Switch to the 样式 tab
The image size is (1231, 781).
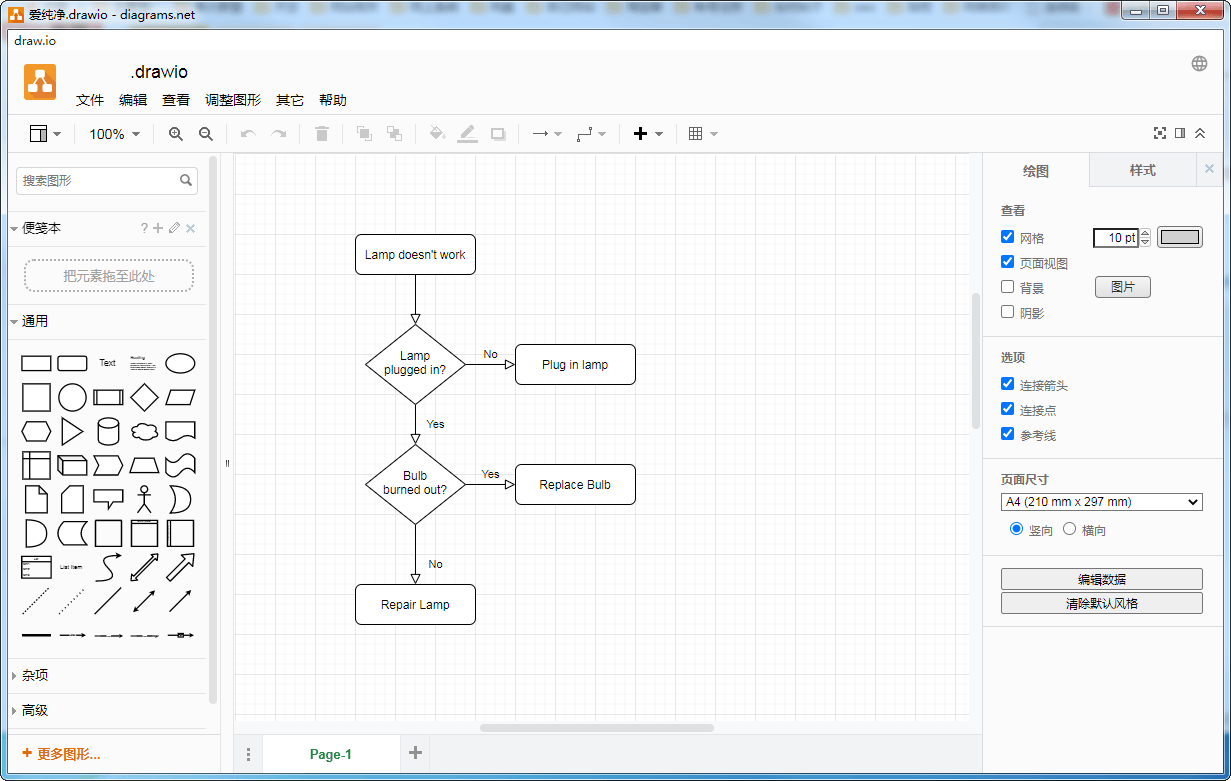[1142, 171]
